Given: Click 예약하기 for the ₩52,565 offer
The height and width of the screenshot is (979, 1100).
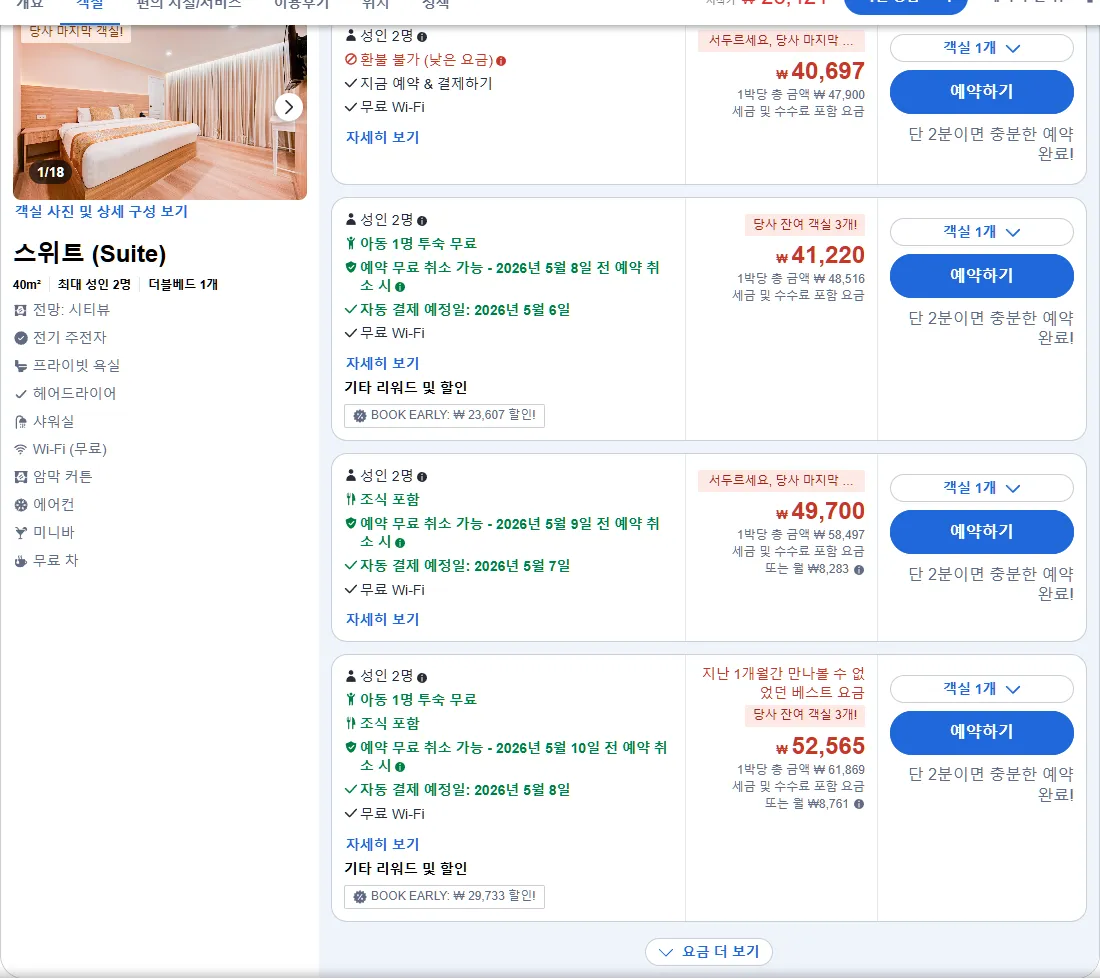Looking at the screenshot, I should click(x=981, y=732).
